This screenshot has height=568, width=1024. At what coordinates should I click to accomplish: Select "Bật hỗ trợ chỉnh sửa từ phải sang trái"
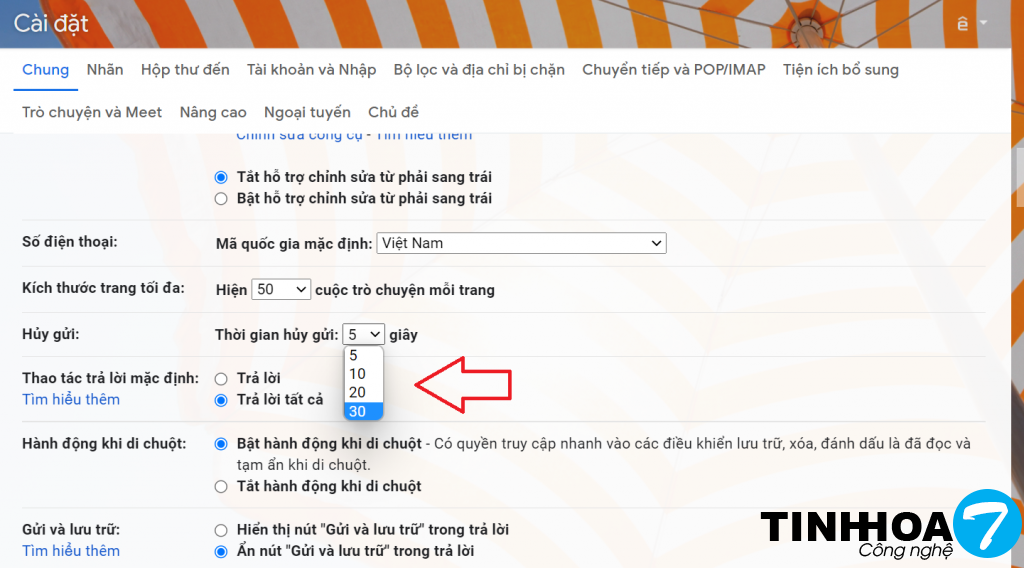[x=221, y=198]
